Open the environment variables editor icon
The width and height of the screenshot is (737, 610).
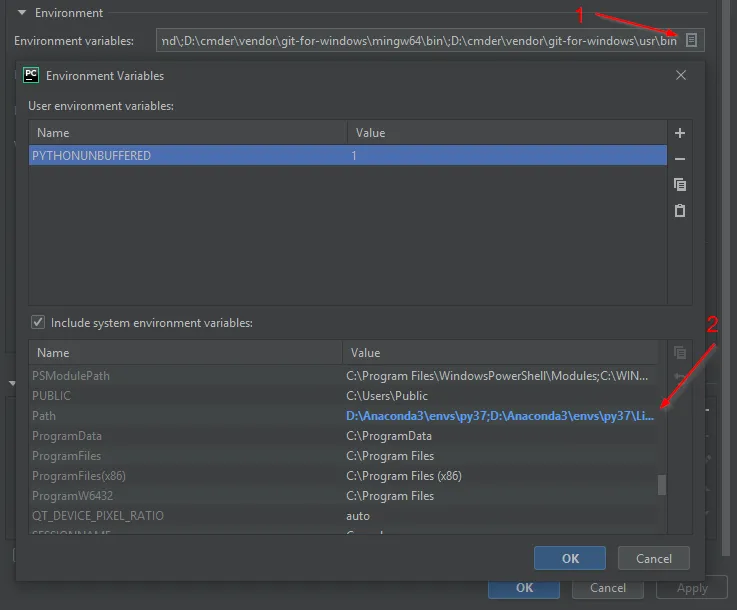(x=691, y=40)
